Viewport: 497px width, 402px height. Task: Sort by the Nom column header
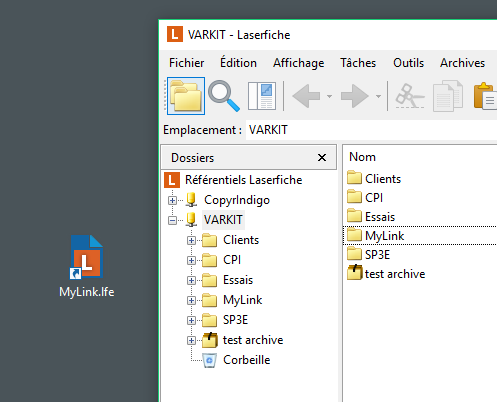tap(362, 157)
